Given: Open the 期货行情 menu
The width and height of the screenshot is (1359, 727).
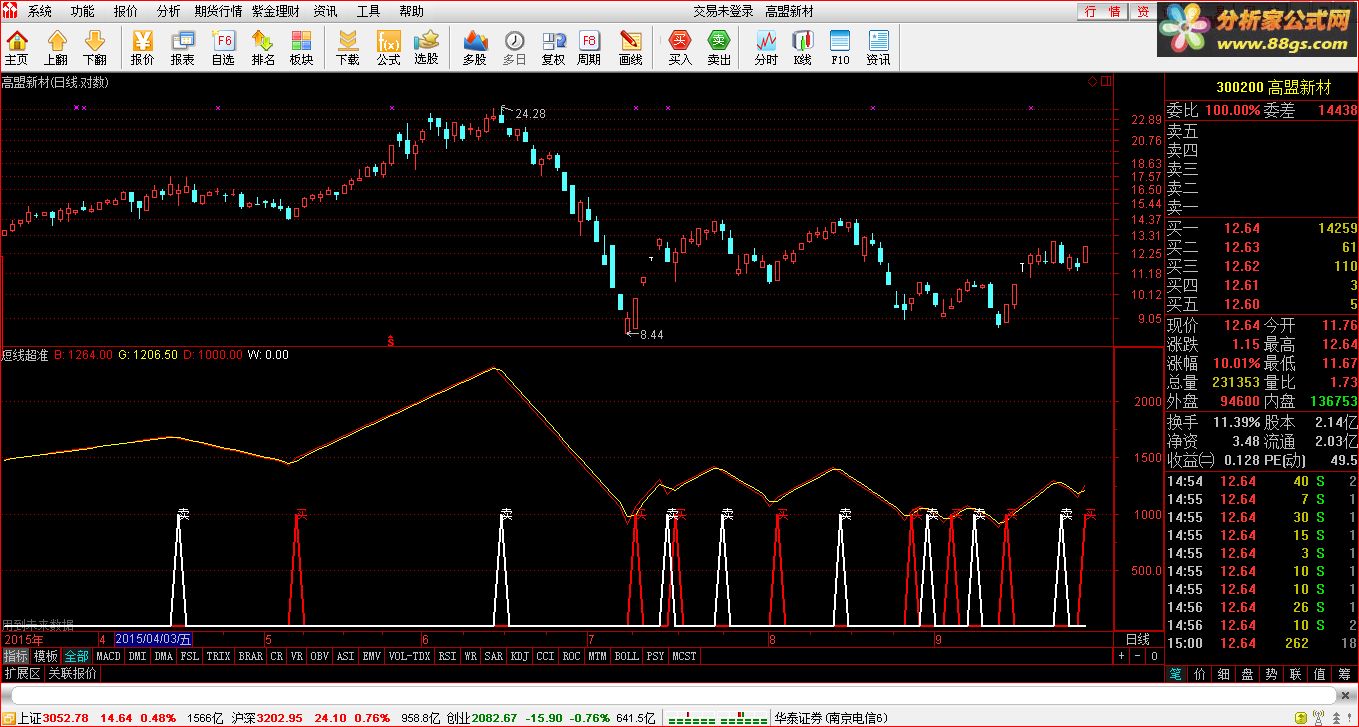Looking at the screenshot, I should [218, 11].
